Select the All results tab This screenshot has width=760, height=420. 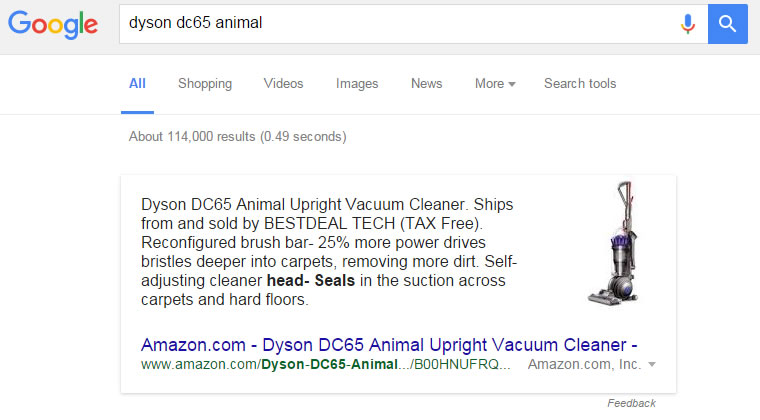(137, 84)
